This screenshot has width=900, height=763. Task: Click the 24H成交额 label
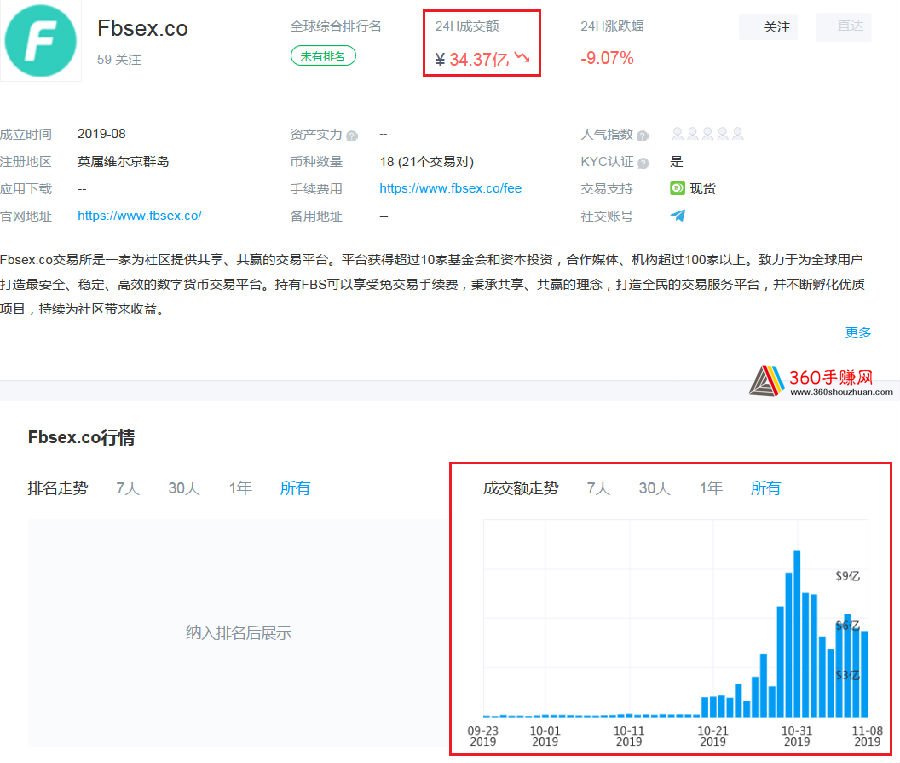coord(467,26)
